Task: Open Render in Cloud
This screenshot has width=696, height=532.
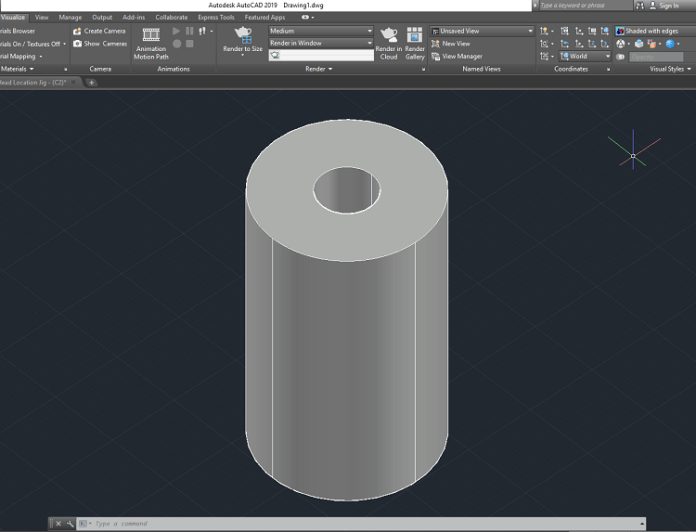Action: [x=388, y=36]
